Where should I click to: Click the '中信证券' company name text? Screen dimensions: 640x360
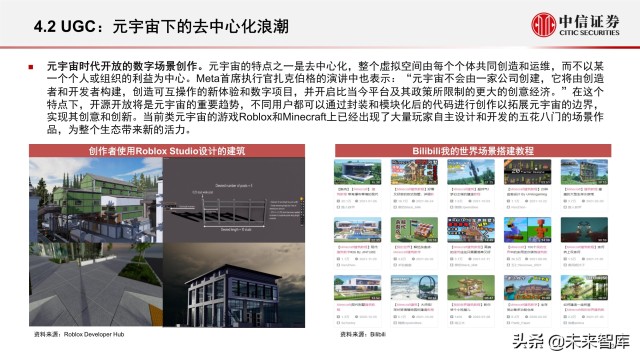589,21
